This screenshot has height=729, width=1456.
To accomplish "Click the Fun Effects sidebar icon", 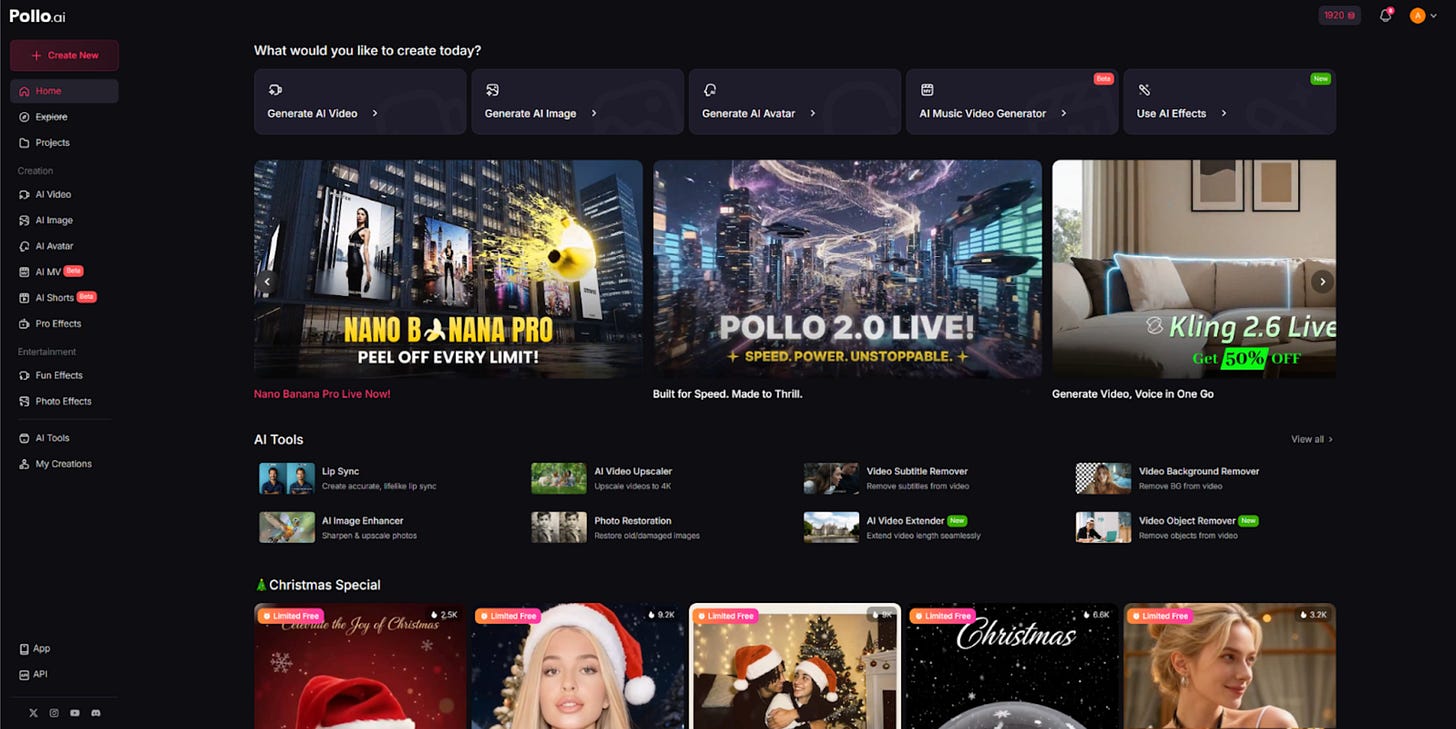I will pyautogui.click(x=25, y=375).
